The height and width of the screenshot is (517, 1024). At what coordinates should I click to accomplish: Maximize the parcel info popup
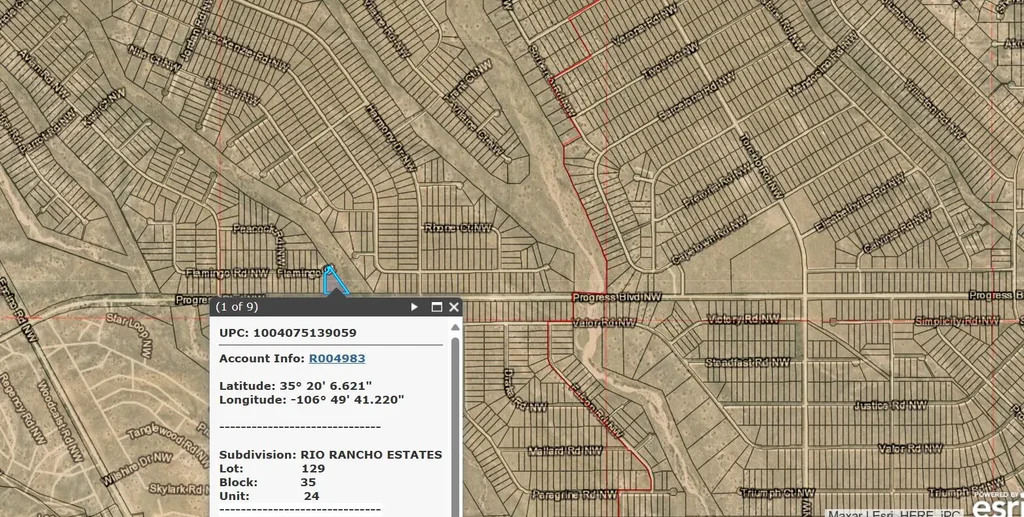437,307
